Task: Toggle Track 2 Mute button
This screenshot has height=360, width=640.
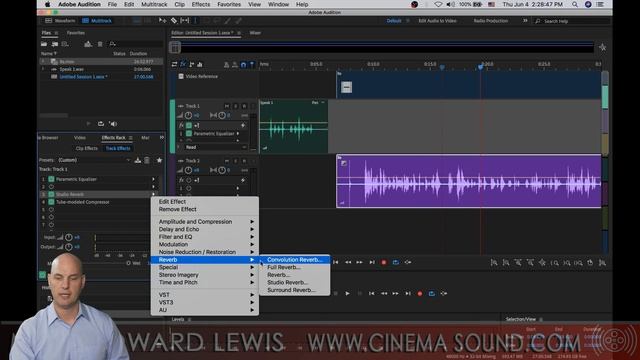Action: click(x=227, y=161)
